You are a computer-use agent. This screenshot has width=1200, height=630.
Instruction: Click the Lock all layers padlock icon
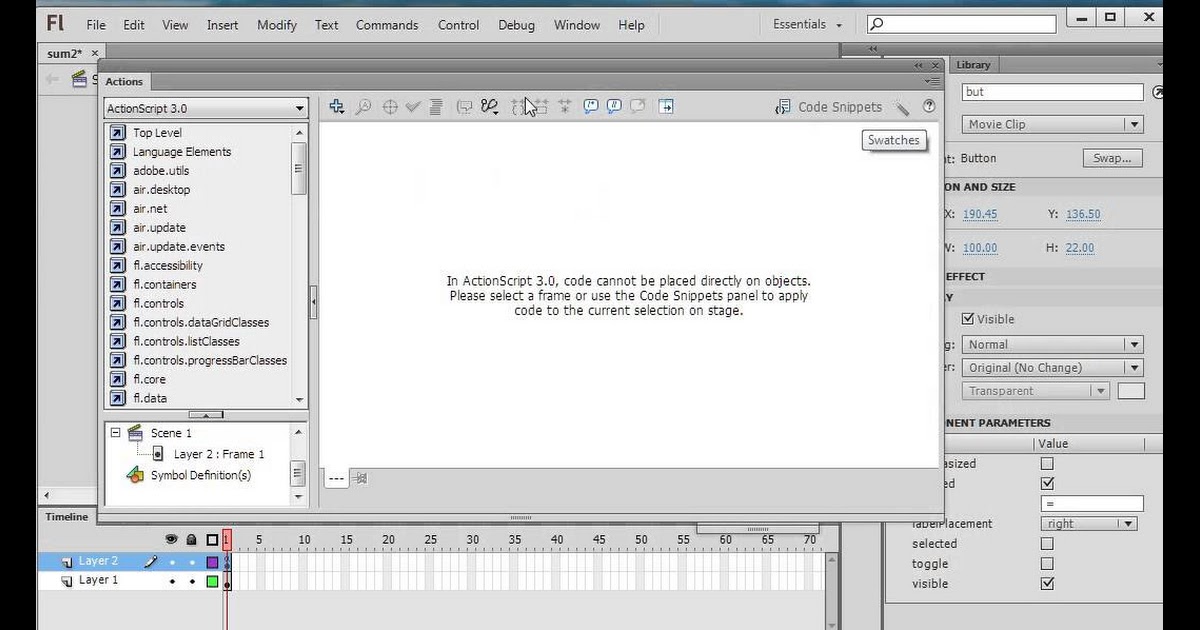[x=191, y=540]
